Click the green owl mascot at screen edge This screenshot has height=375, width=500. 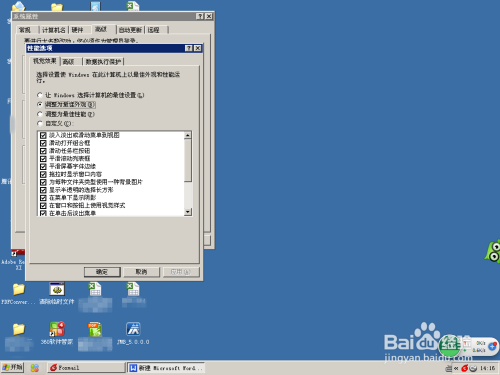(x=493, y=252)
